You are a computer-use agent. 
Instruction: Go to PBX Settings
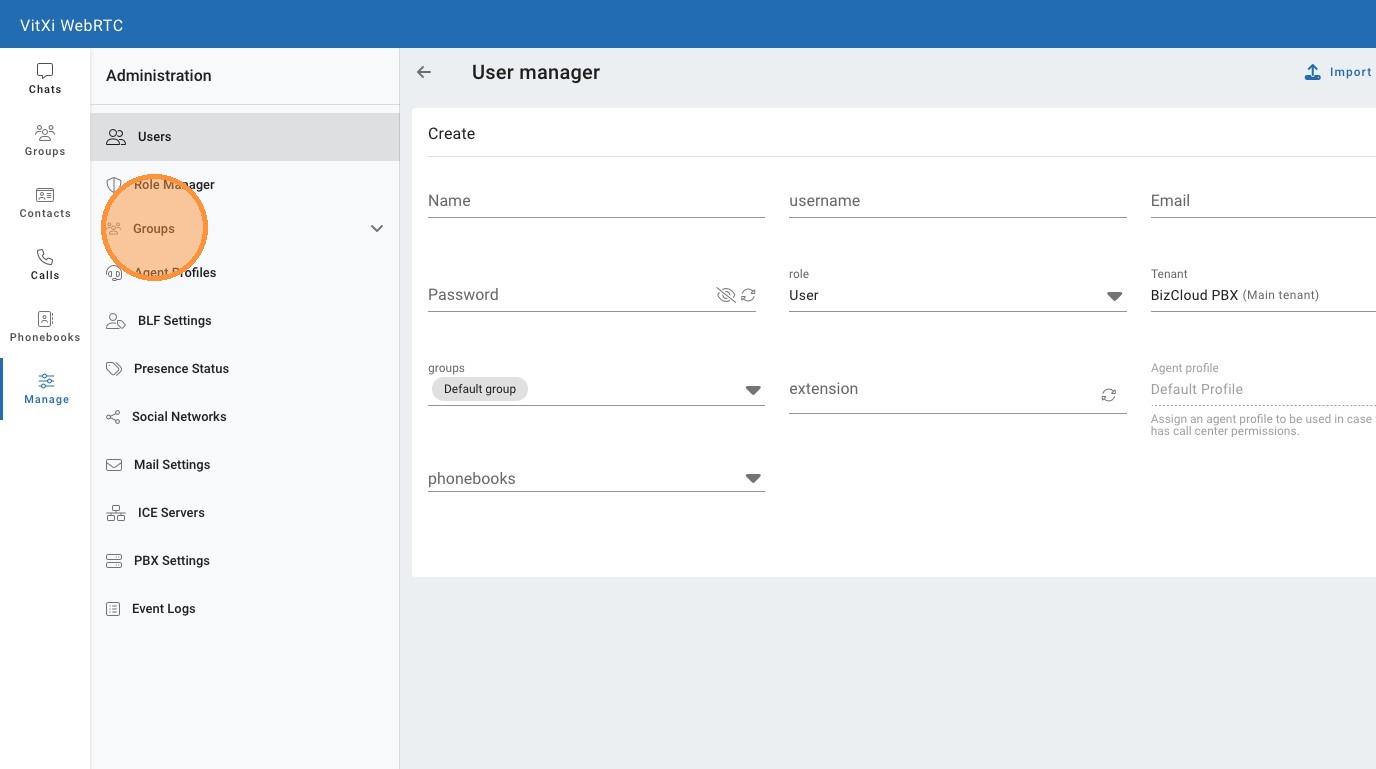[171, 561]
